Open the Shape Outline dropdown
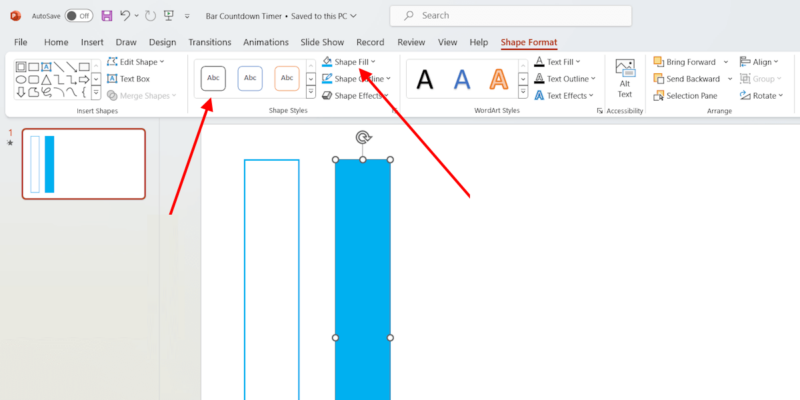Image resolution: width=800 pixels, height=400 pixels. click(388, 79)
